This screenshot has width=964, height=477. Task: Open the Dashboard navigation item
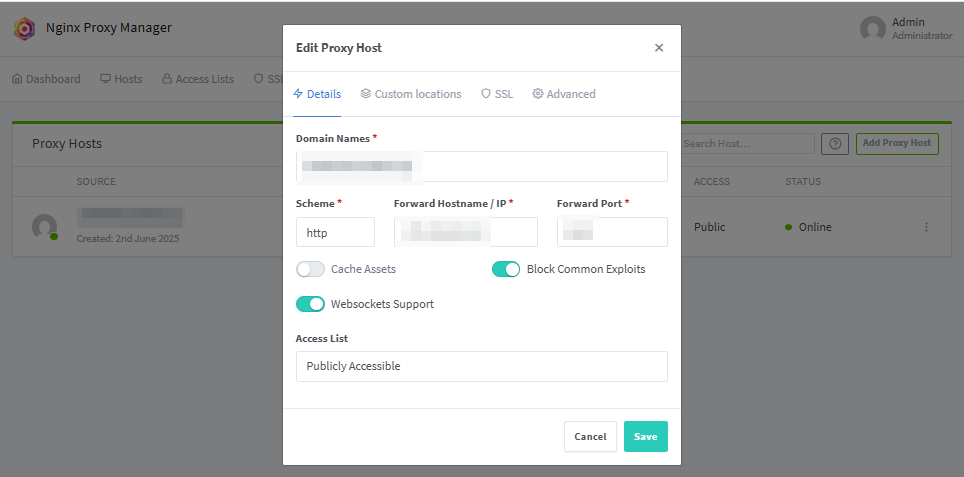coord(47,79)
